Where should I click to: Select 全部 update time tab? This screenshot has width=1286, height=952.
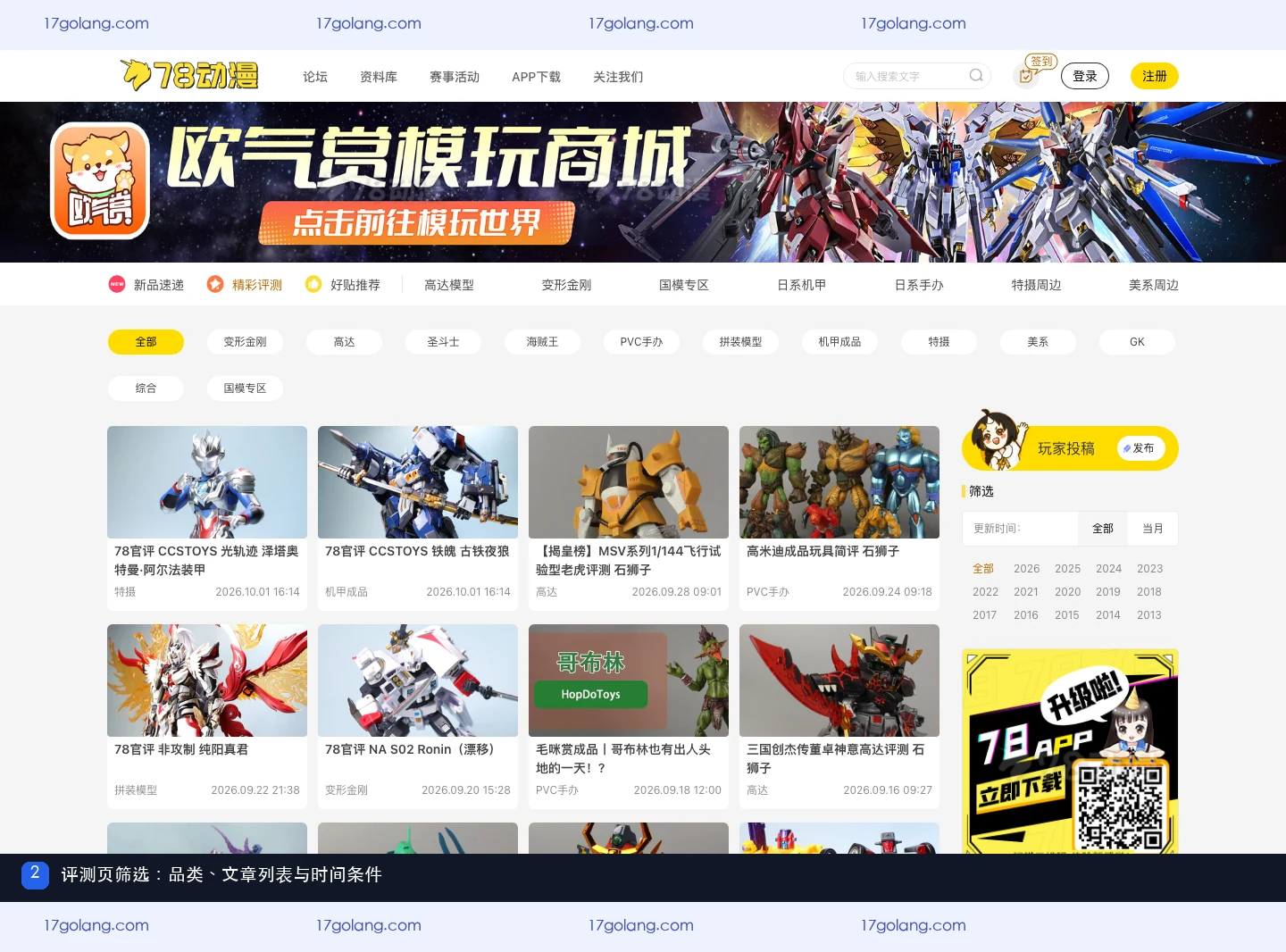point(1103,529)
